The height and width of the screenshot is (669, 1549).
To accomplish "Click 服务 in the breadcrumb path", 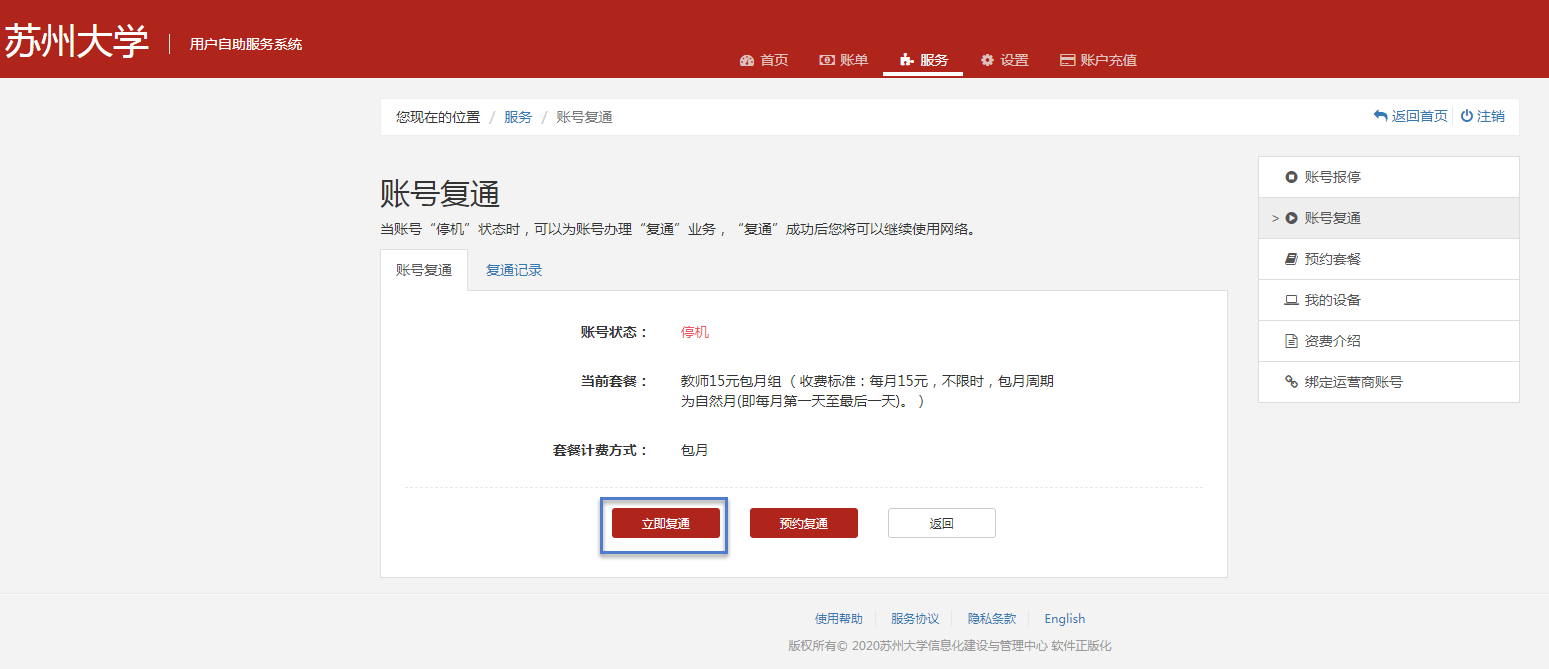I will point(518,117).
